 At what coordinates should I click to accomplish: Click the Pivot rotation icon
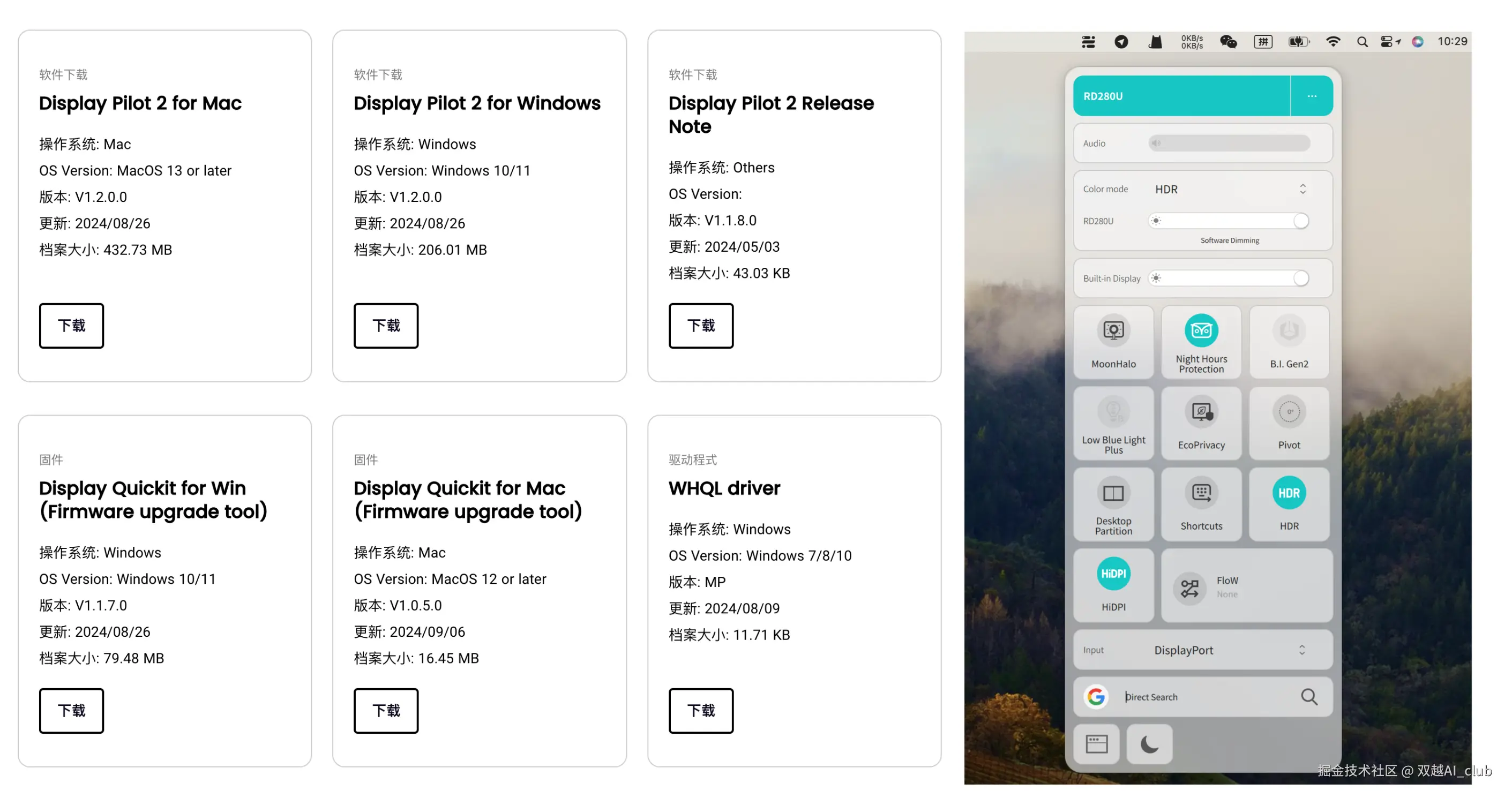tap(1289, 412)
